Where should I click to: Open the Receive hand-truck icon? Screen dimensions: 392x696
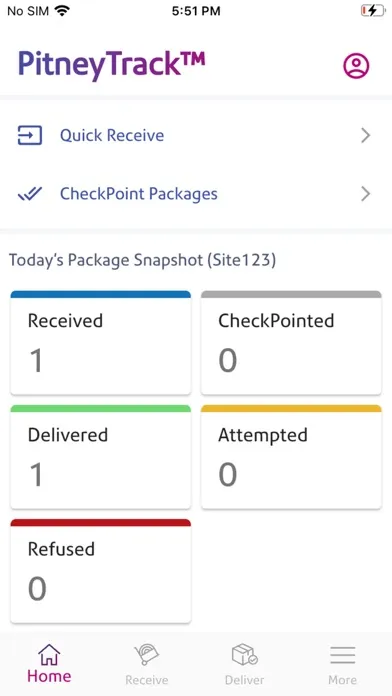[147, 655]
